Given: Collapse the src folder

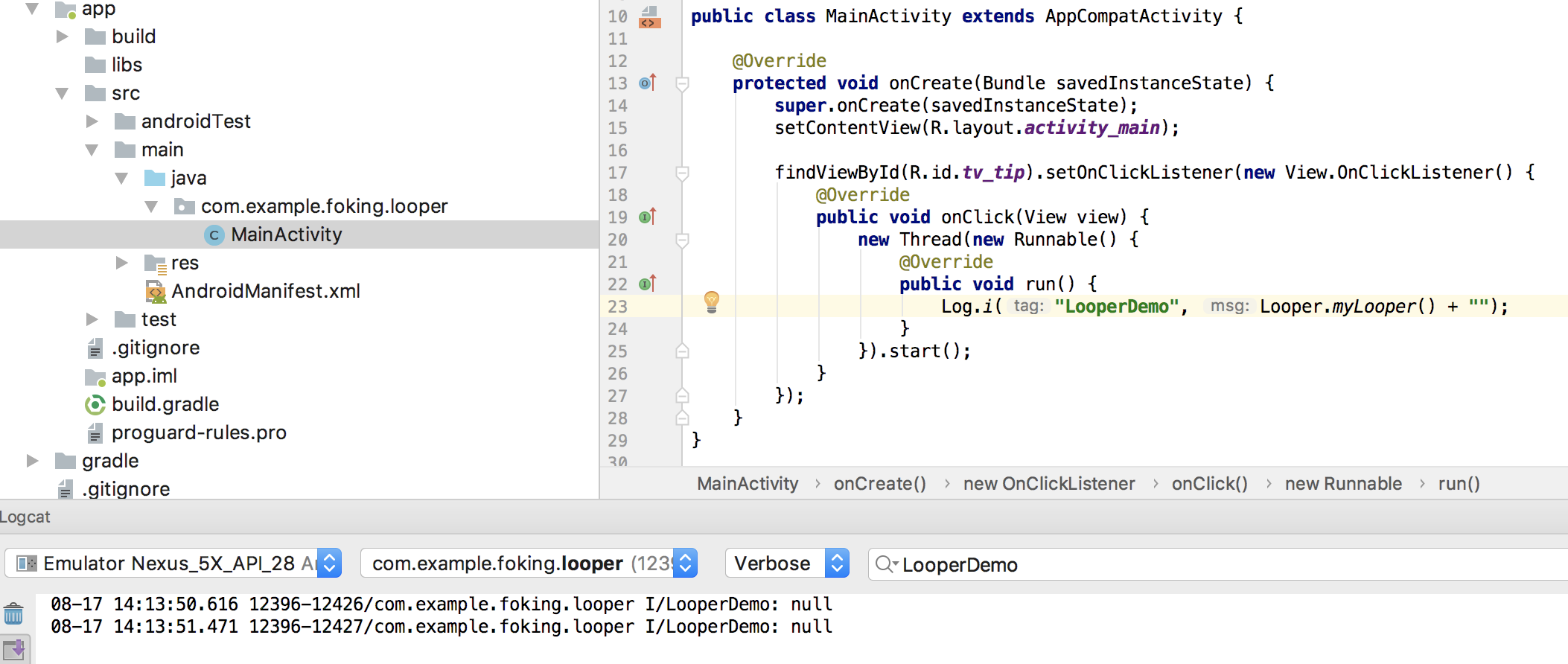Looking at the screenshot, I should 62,94.
